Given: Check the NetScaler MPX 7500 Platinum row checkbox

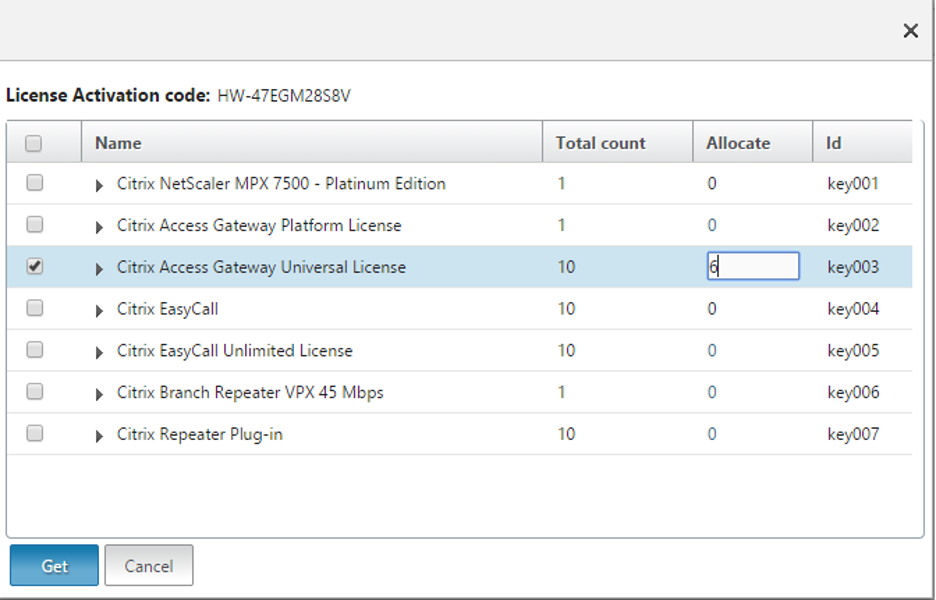Looking at the screenshot, I should click(34, 183).
